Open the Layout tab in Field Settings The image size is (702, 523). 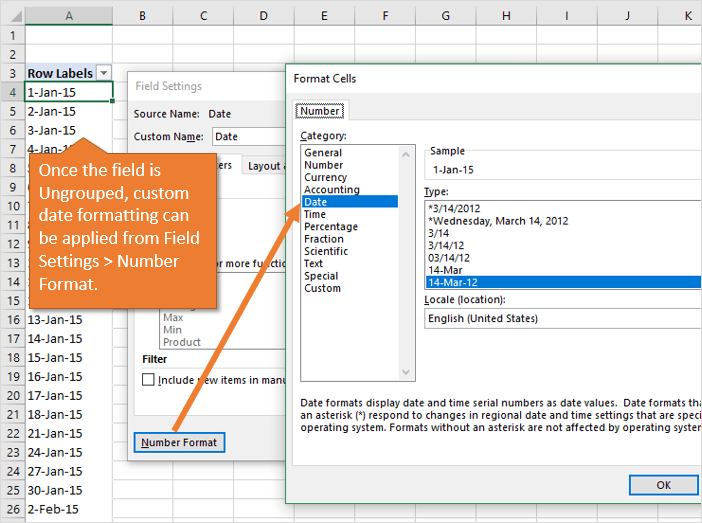click(x=265, y=166)
